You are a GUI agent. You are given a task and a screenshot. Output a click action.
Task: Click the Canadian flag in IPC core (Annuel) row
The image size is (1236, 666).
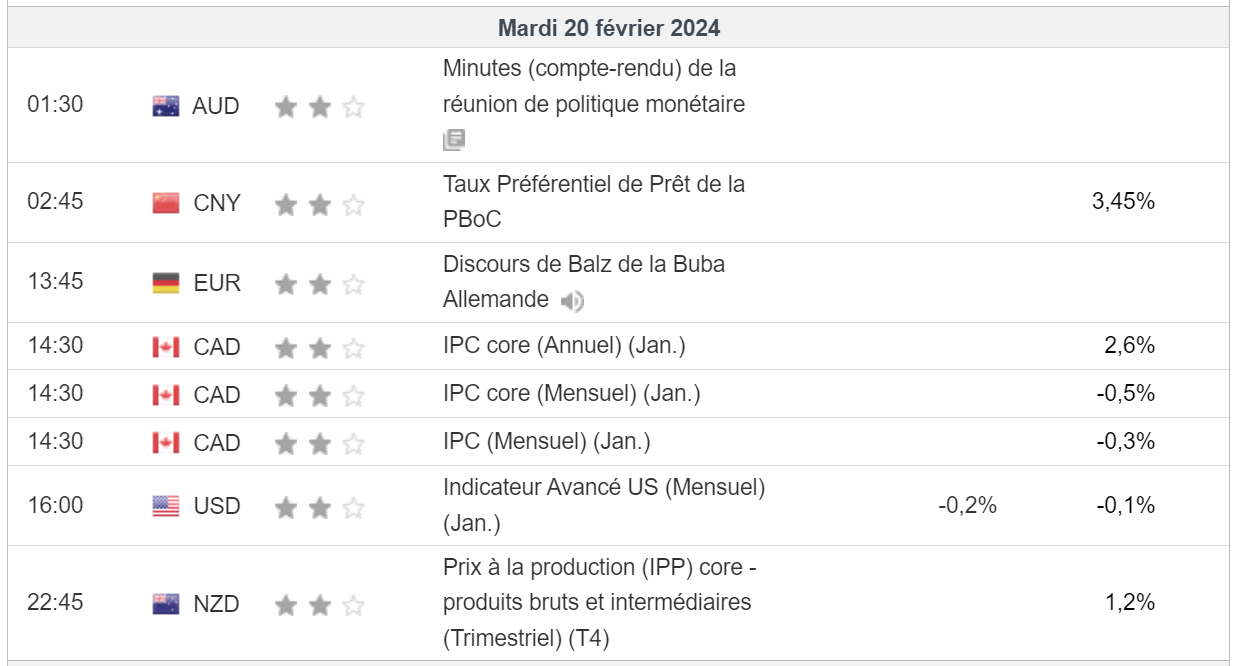(166, 347)
